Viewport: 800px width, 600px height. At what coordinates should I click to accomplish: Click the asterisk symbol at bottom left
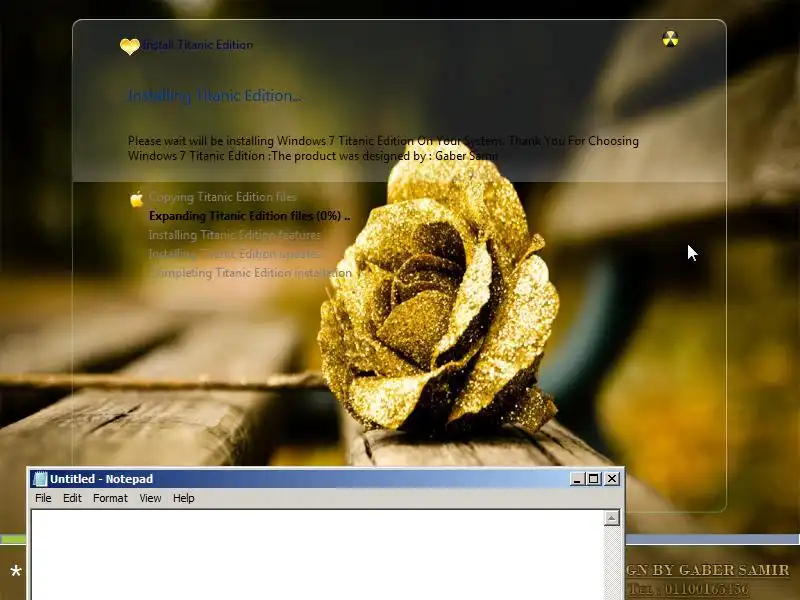pos(16,571)
